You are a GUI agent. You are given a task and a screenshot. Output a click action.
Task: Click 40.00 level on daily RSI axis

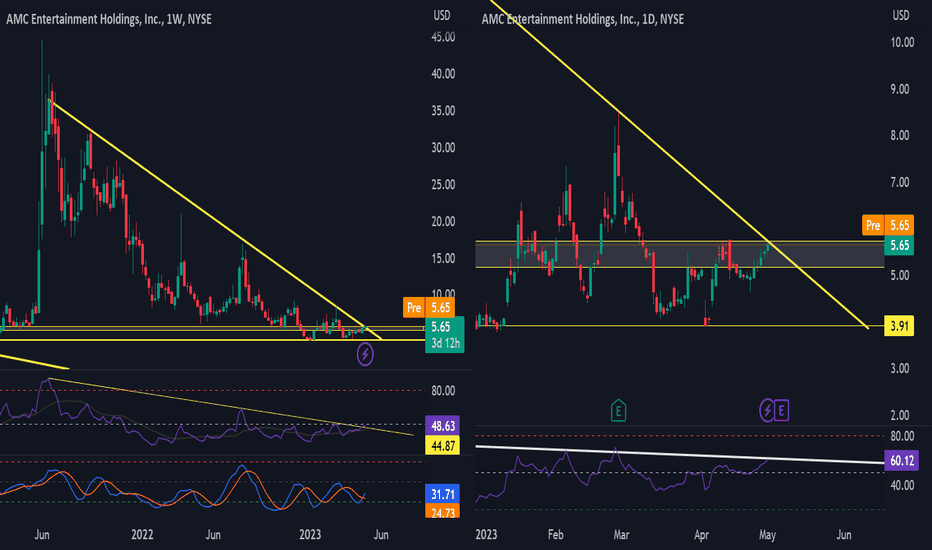pos(902,485)
